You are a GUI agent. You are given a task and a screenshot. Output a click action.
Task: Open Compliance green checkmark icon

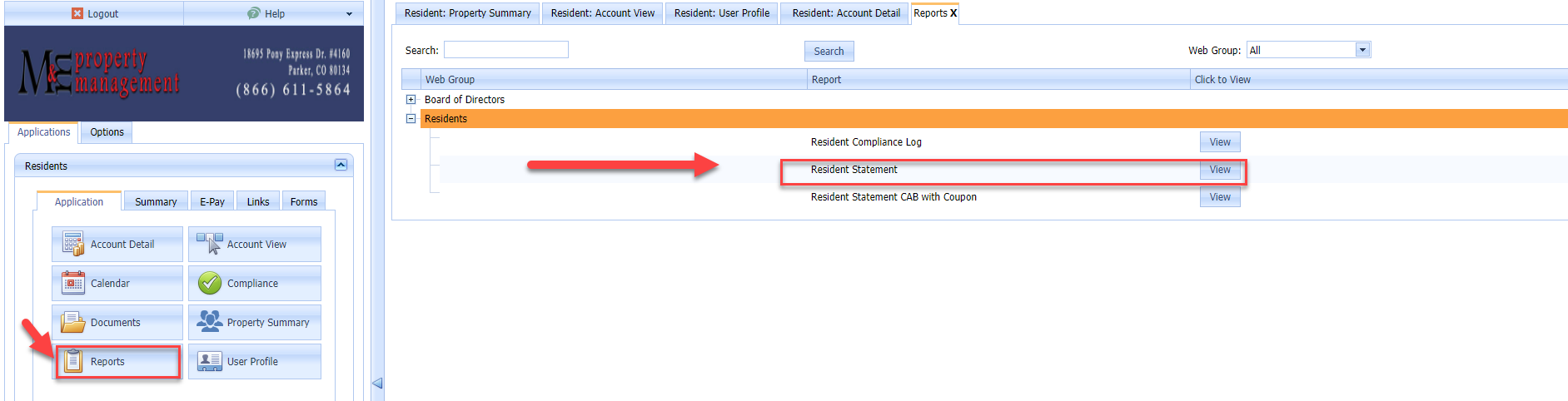[210, 283]
